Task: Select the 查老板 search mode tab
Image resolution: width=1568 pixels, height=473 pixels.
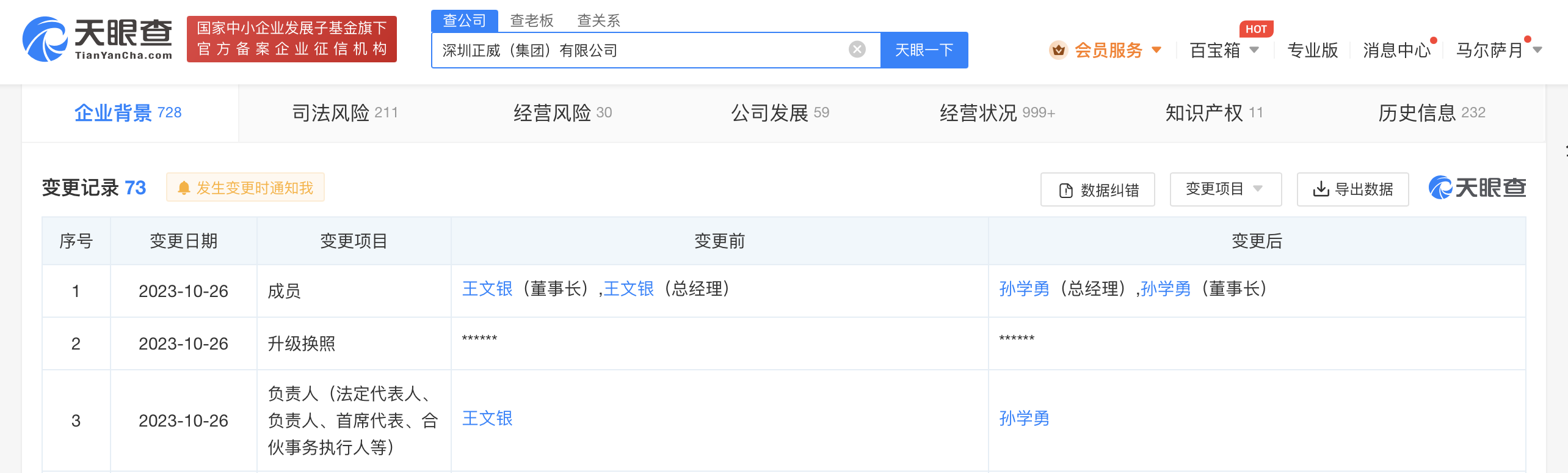Action: tap(531, 21)
